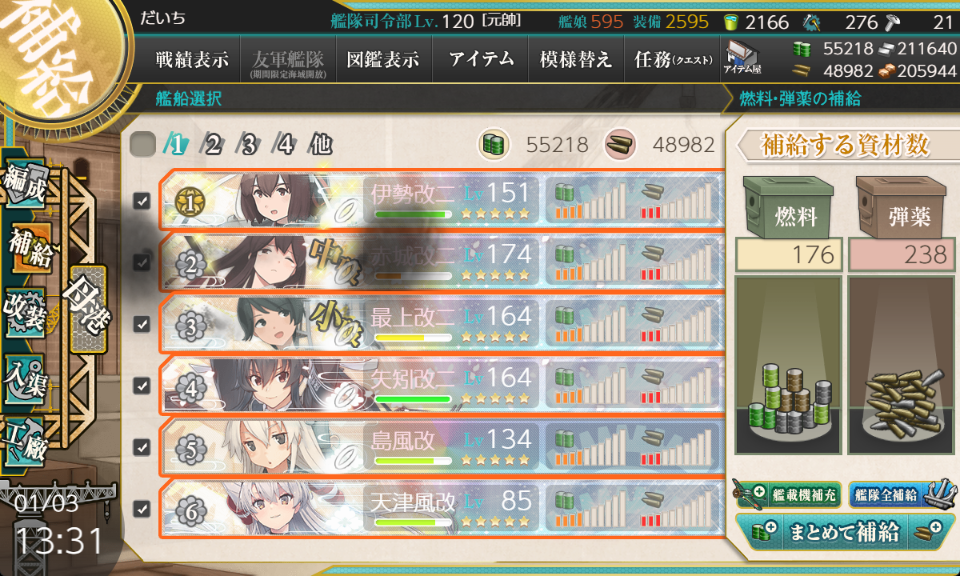Switch to fleet 2 tab
The width and height of the screenshot is (960, 576).
coord(212,145)
